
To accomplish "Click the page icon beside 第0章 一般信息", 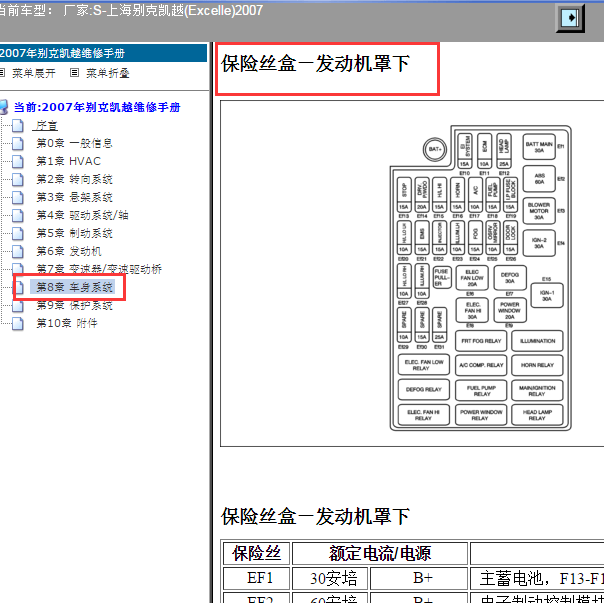I will [18, 143].
